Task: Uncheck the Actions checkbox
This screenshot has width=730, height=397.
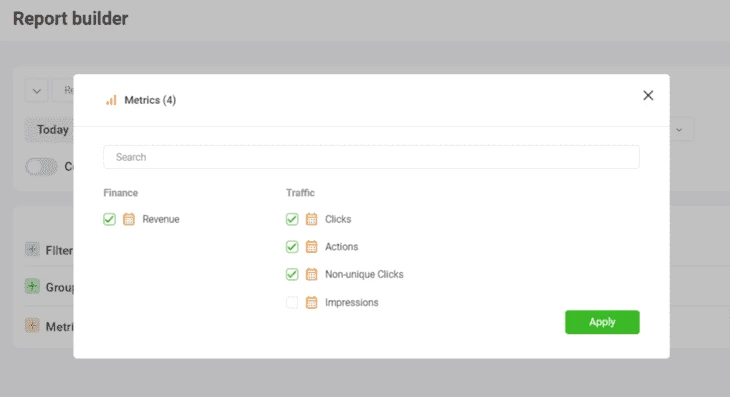Action: [292, 247]
